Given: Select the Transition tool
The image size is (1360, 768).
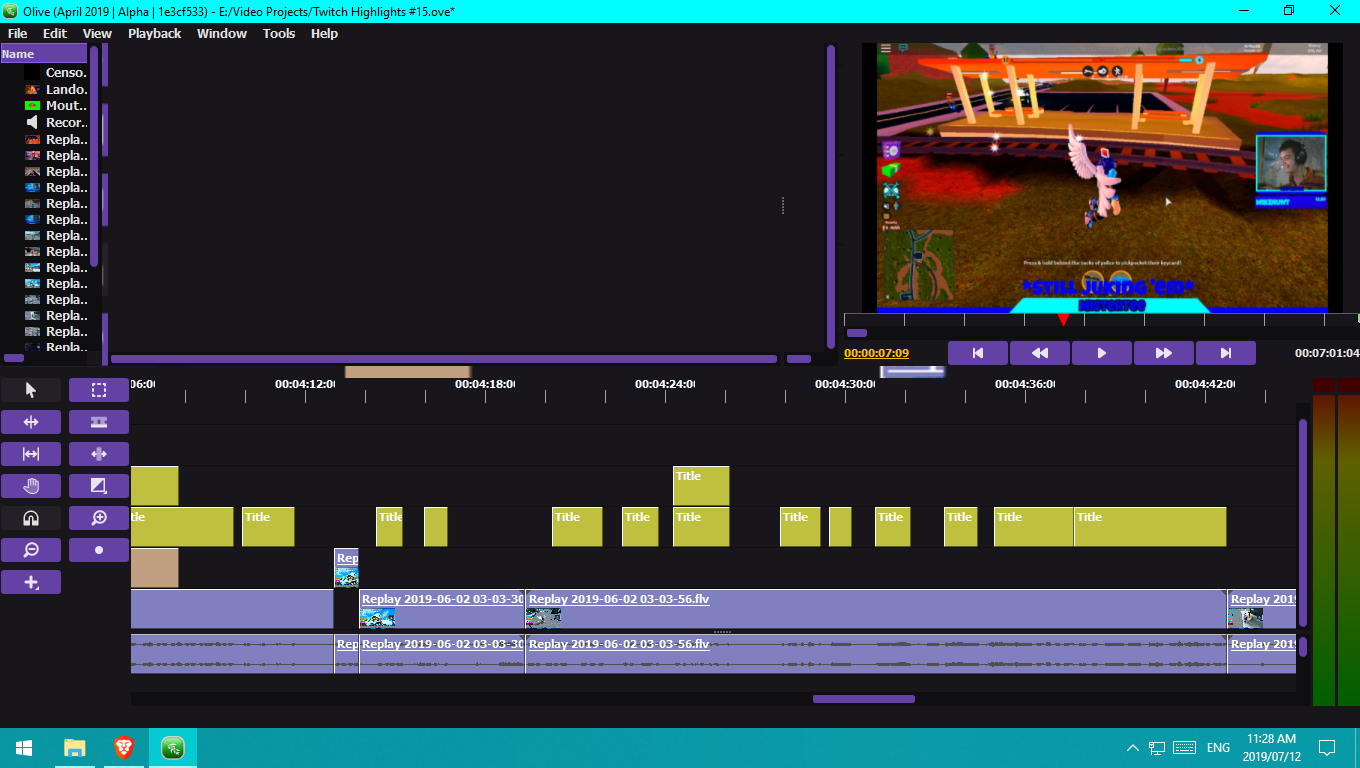Looking at the screenshot, I should (99, 486).
